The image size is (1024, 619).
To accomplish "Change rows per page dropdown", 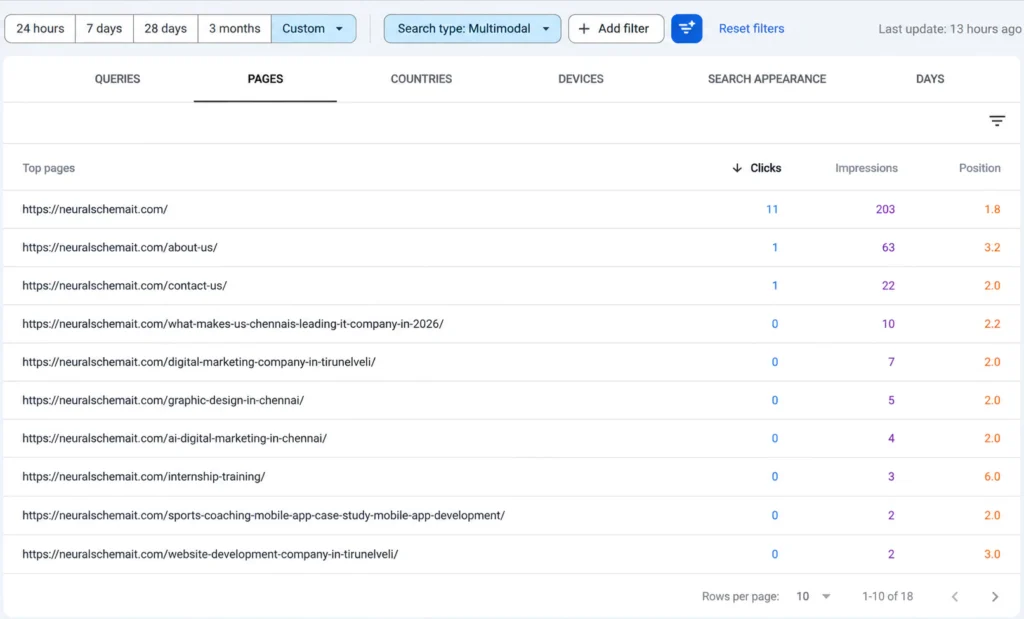I will tap(813, 596).
